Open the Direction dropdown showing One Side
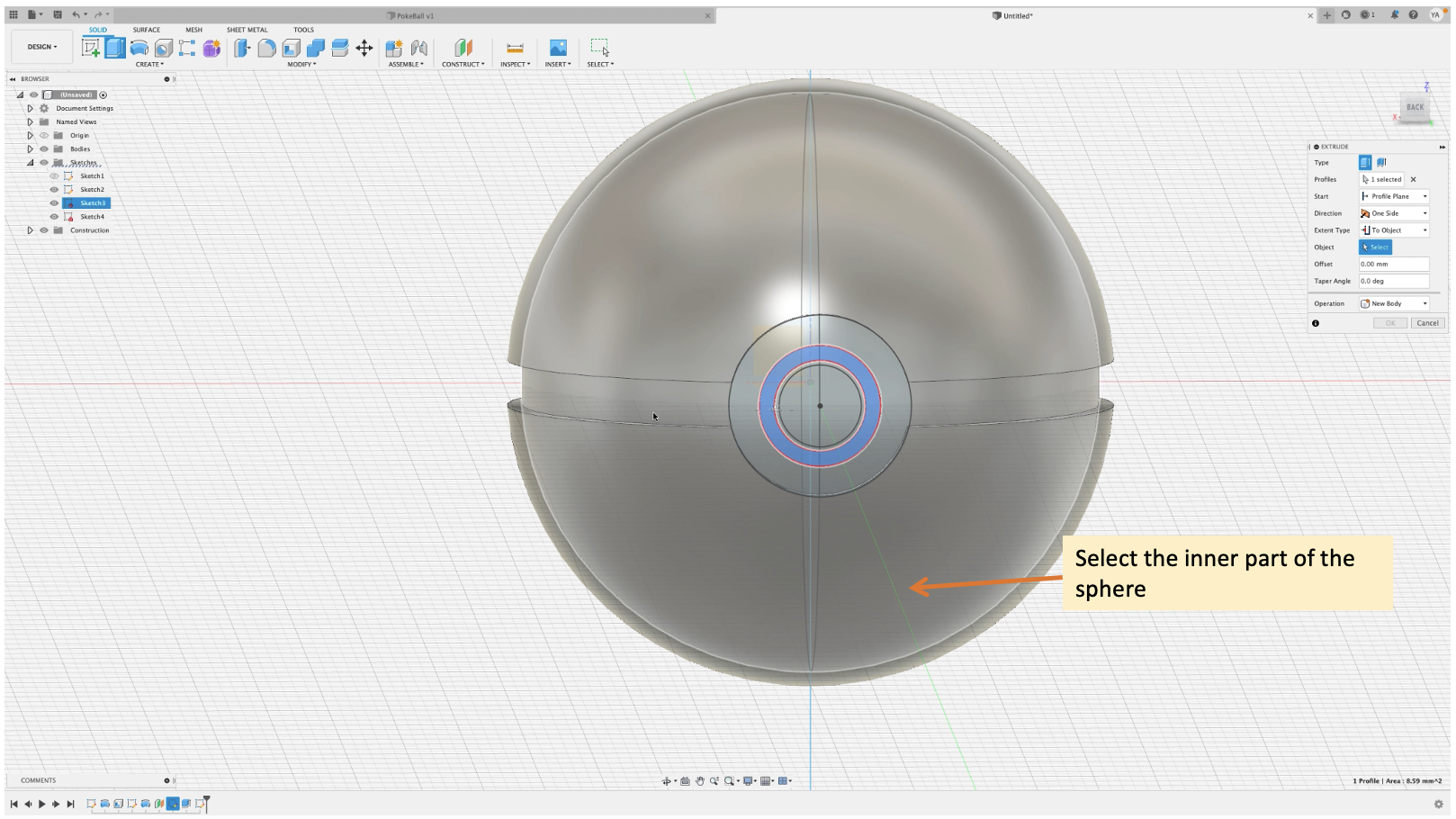1456x819 pixels. click(1394, 213)
